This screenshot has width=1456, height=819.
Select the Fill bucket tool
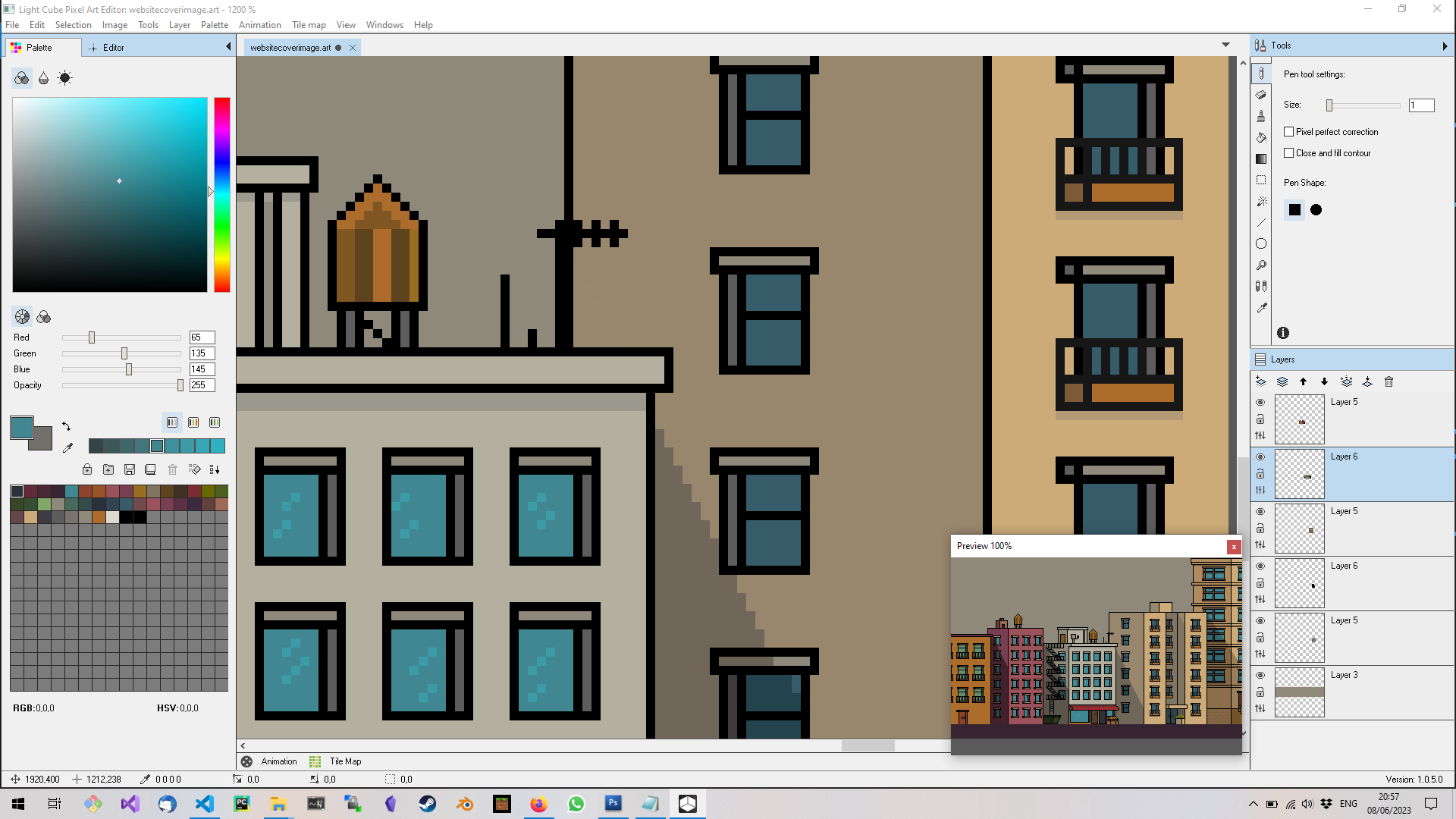1261,137
